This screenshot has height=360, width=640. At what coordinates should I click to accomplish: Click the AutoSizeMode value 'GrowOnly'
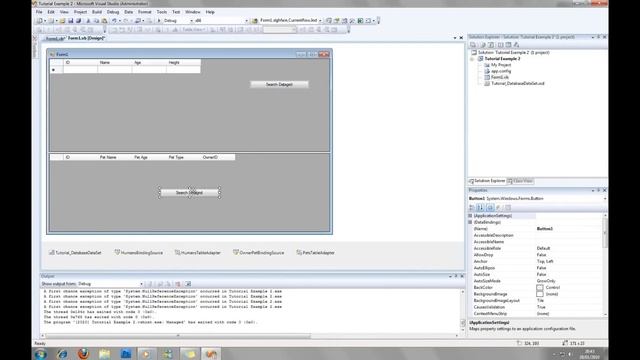(546, 281)
